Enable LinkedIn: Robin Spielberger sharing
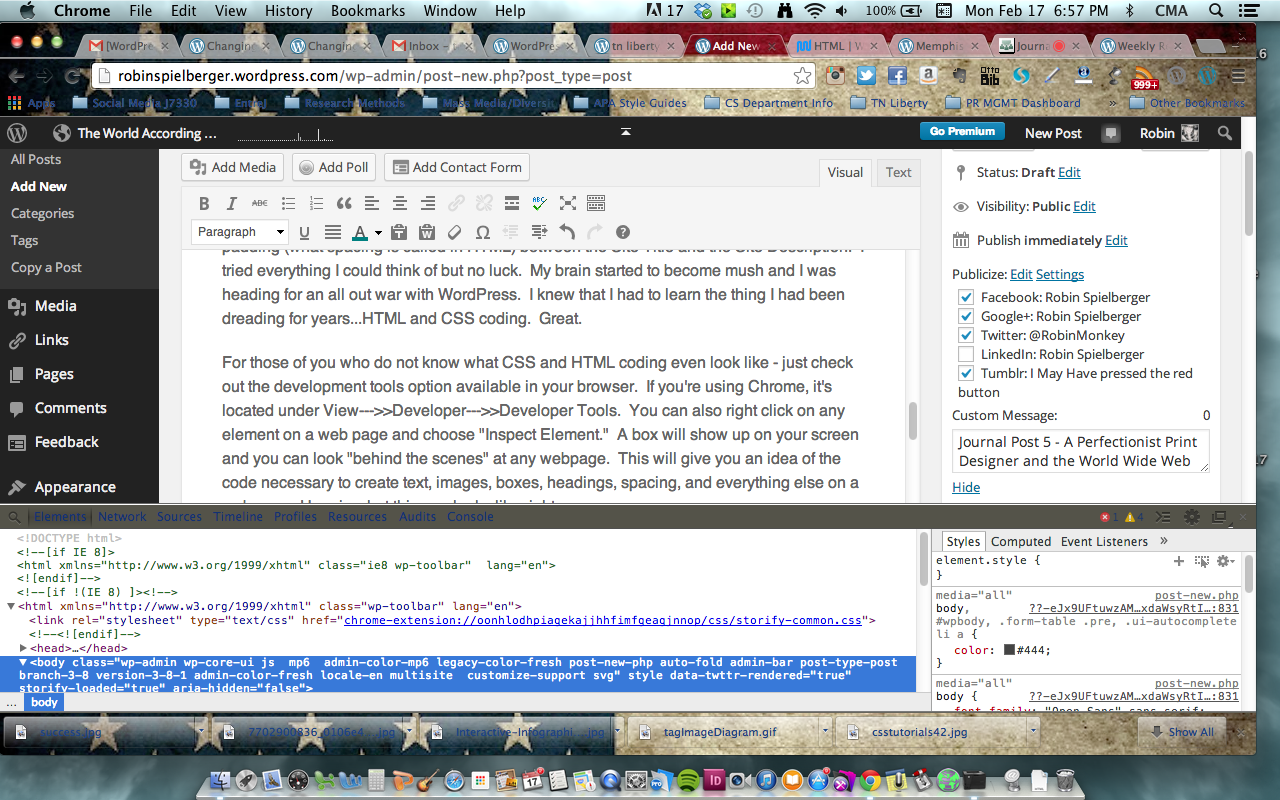The width and height of the screenshot is (1280, 800). [x=966, y=354]
